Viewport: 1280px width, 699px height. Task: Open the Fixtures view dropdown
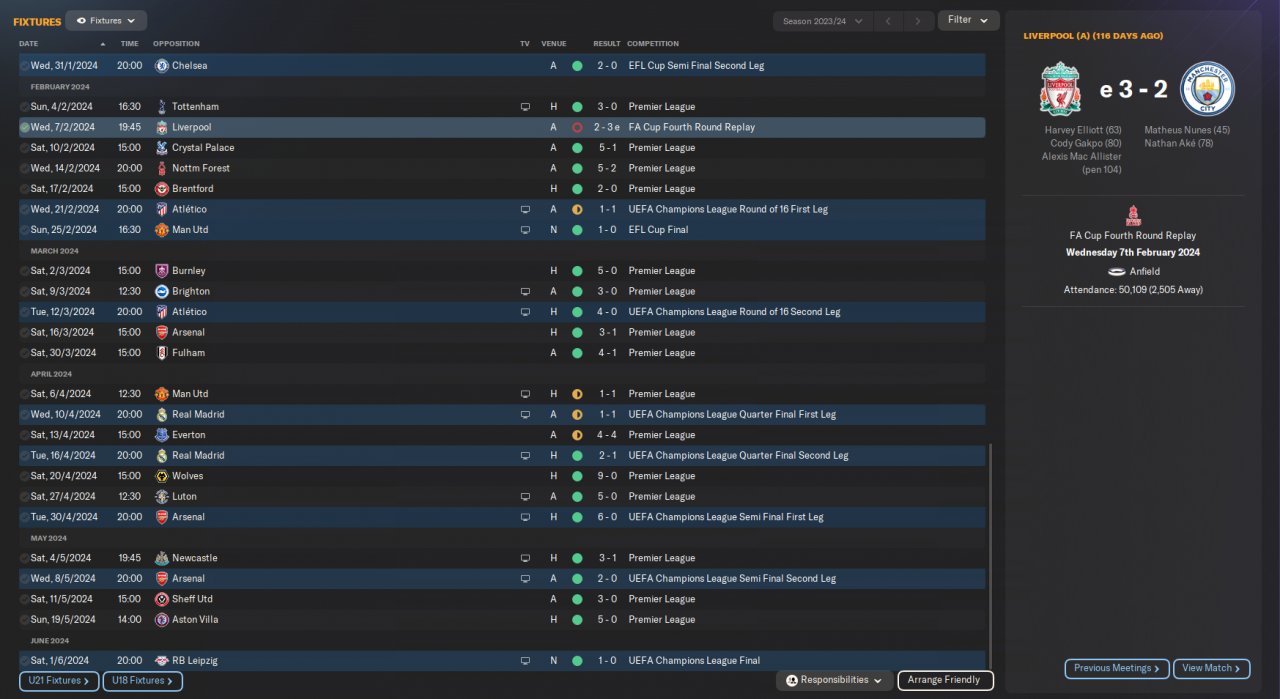tap(106, 20)
